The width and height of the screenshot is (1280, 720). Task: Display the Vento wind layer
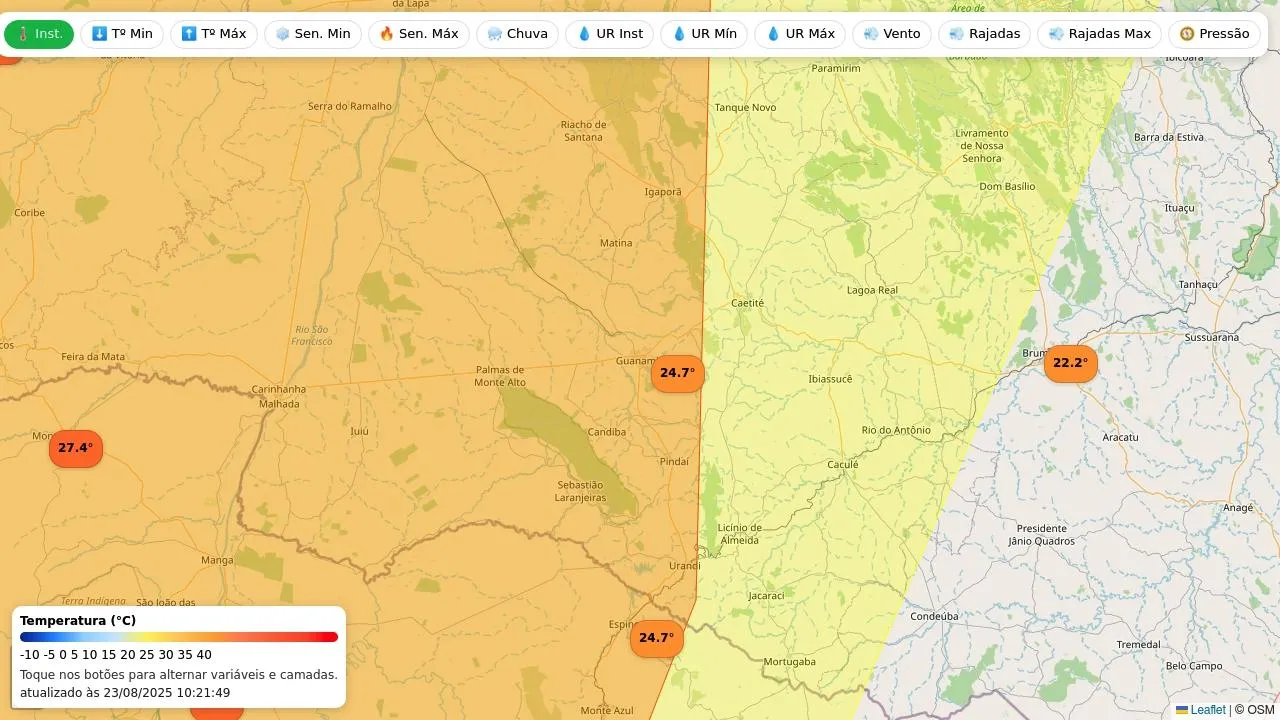click(891, 34)
